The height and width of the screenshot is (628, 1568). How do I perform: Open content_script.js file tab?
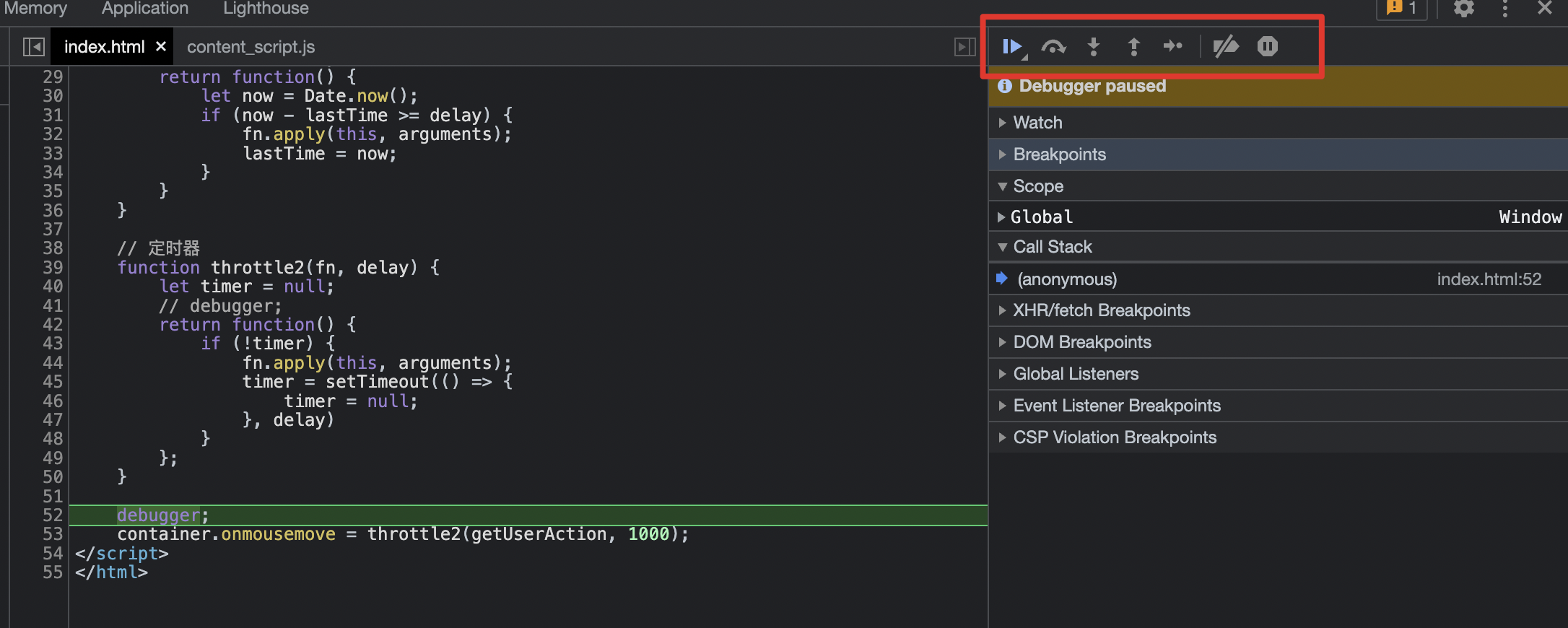click(x=251, y=47)
